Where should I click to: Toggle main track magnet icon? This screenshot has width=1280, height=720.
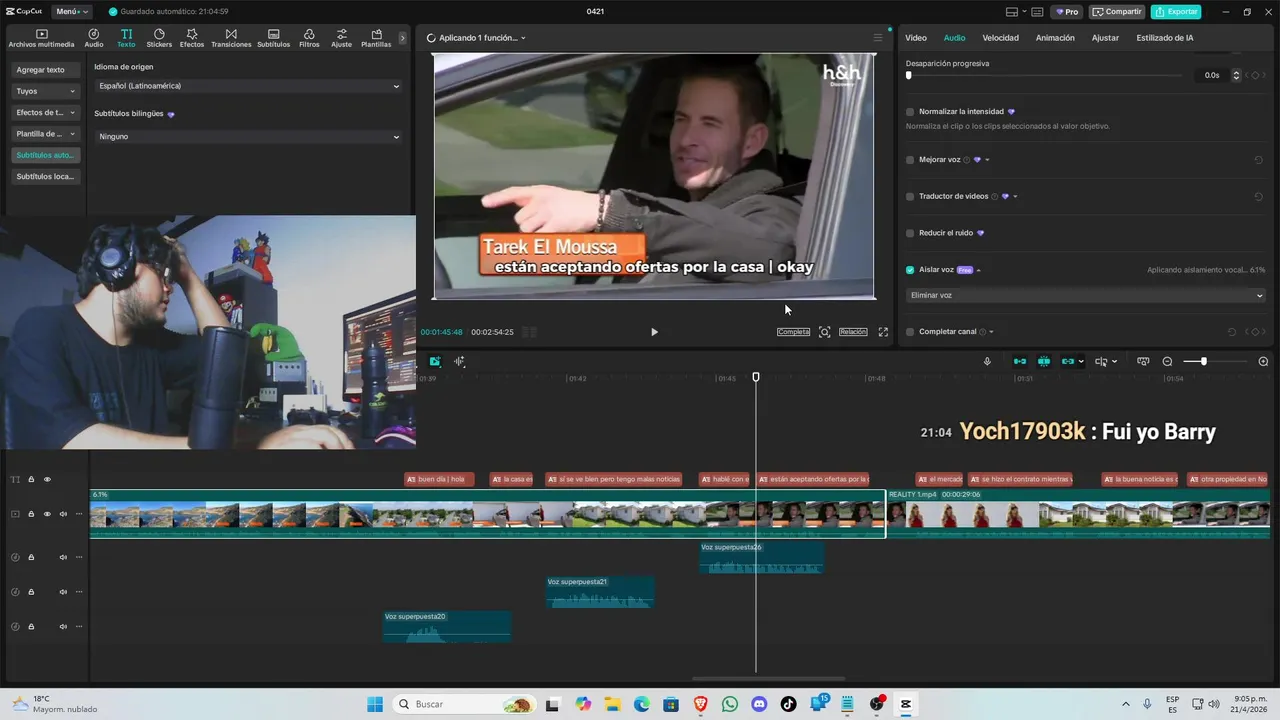coord(1020,361)
